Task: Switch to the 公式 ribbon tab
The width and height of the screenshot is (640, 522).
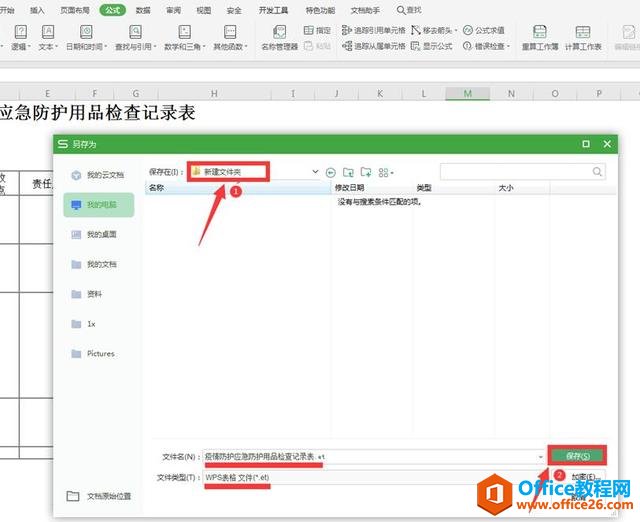Action: 113,10
